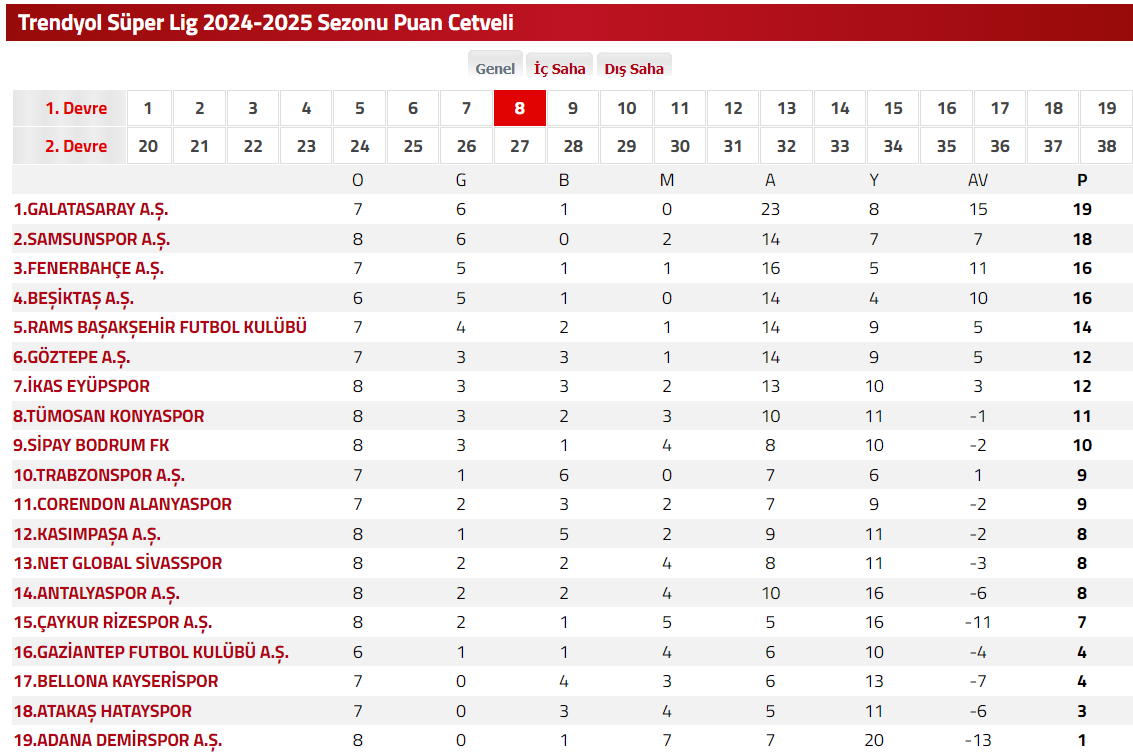Open the Galatasaray A.Ş. team link
Image resolution: width=1133 pixels, height=755 pixels.
click(x=91, y=210)
